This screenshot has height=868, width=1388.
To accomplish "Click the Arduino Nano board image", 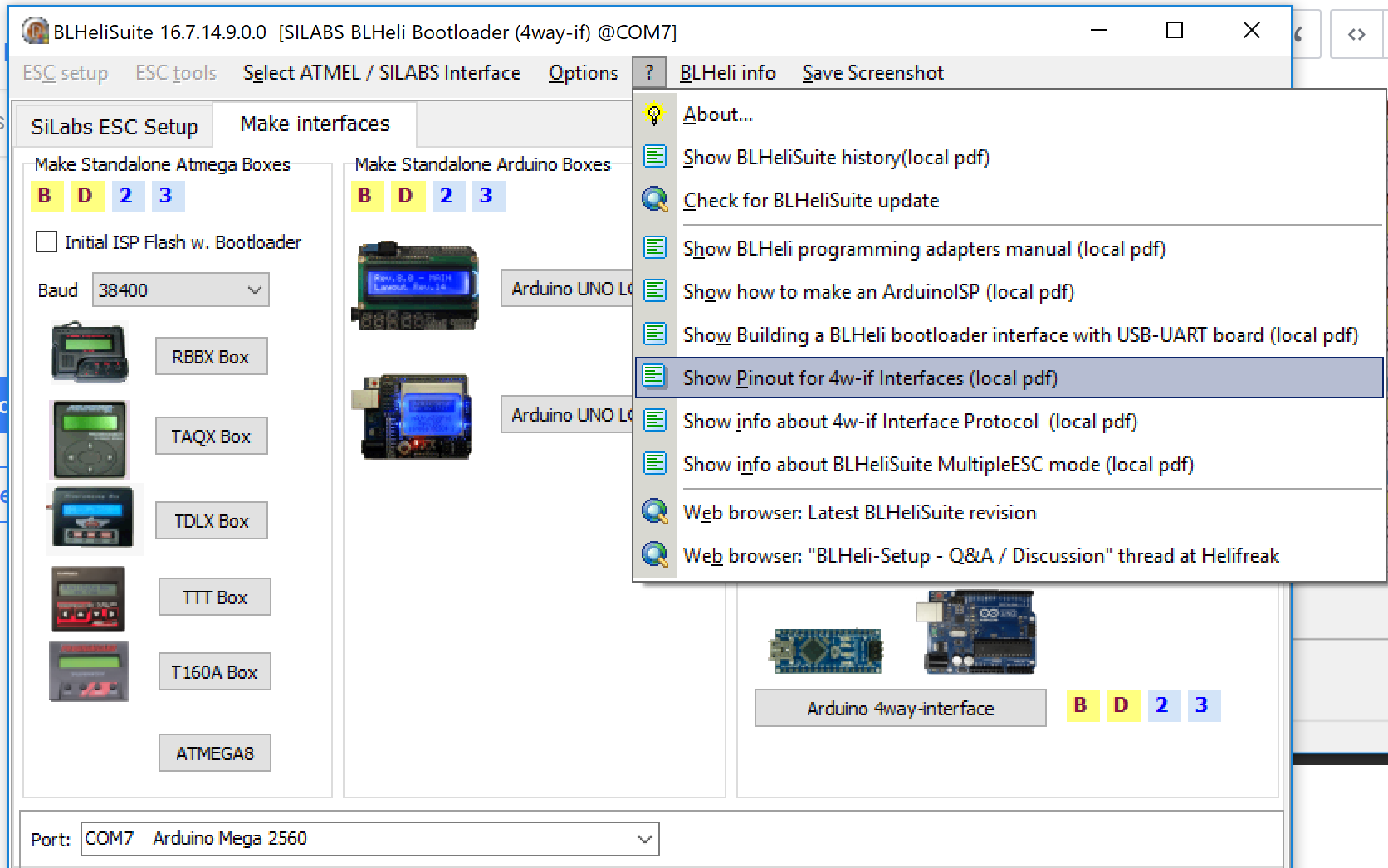I will tap(826, 650).
